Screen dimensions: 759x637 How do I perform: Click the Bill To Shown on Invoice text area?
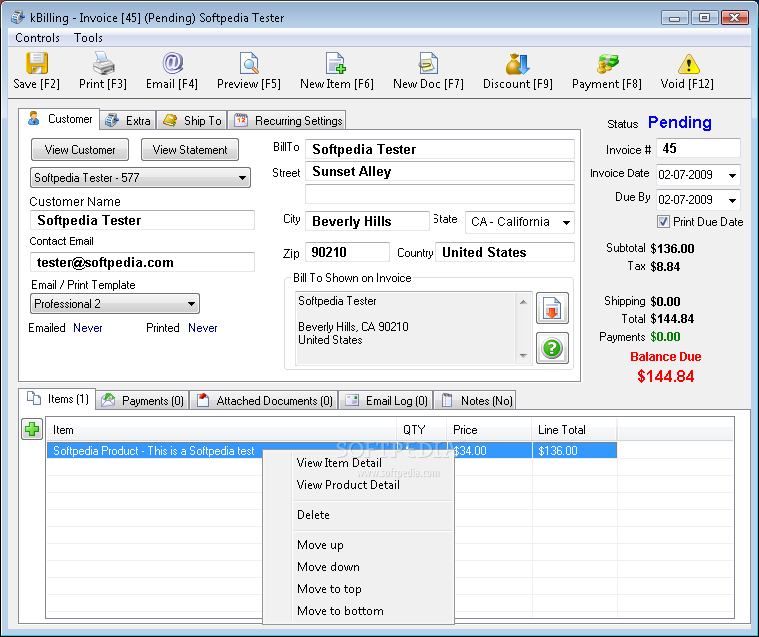(x=405, y=328)
